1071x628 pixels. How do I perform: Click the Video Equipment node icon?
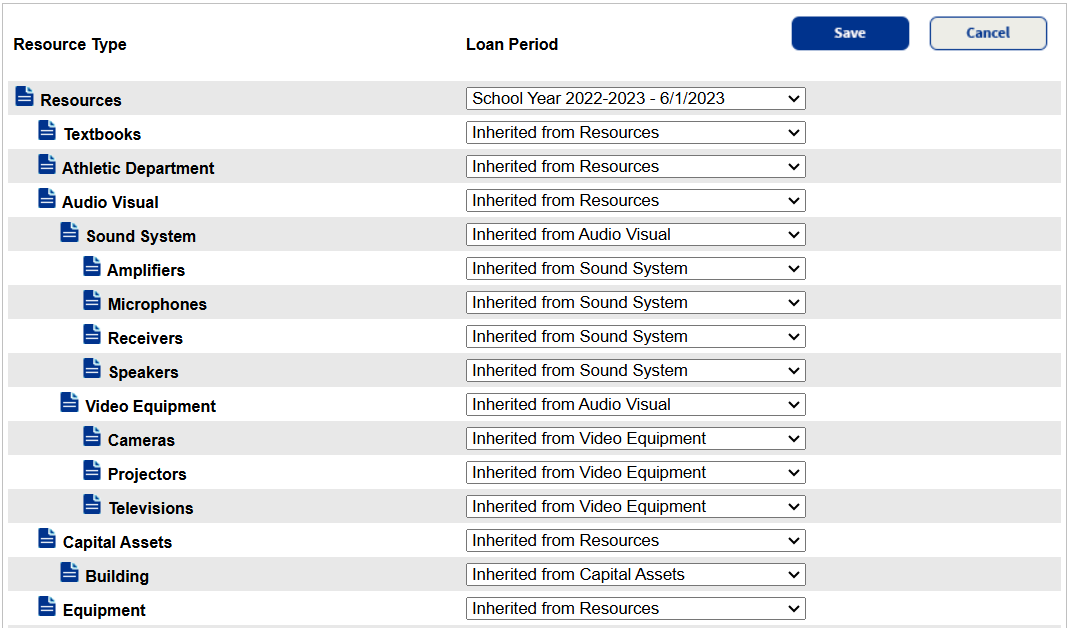(x=69, y=400)
